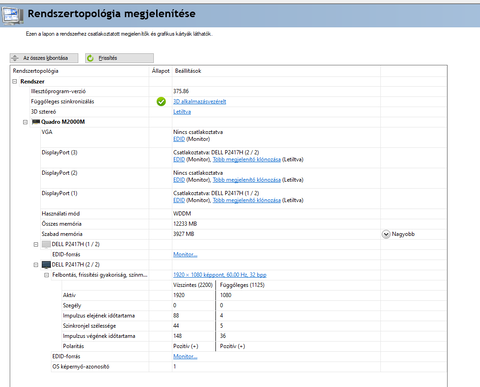The image size is (480, 387).
Task: Open the Letiltva 3D stereo link
Action: pos(182,112)
